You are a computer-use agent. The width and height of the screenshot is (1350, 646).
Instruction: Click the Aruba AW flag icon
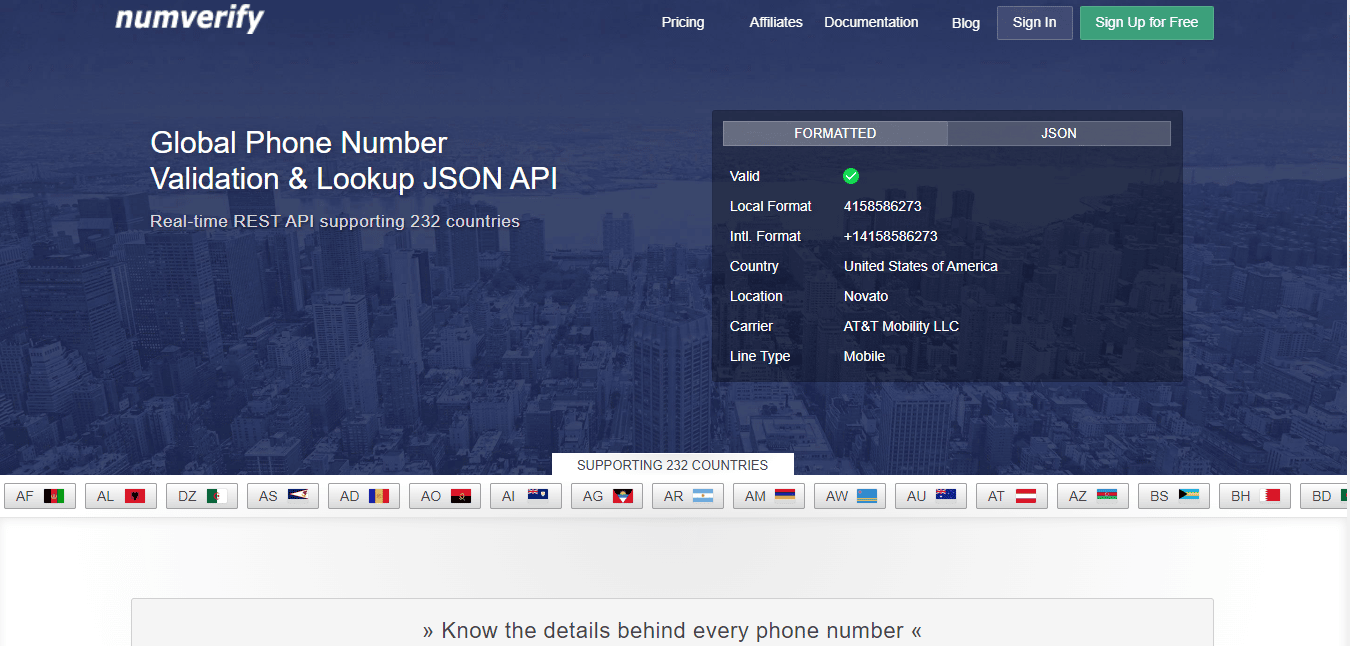click(x=865, y=495)
